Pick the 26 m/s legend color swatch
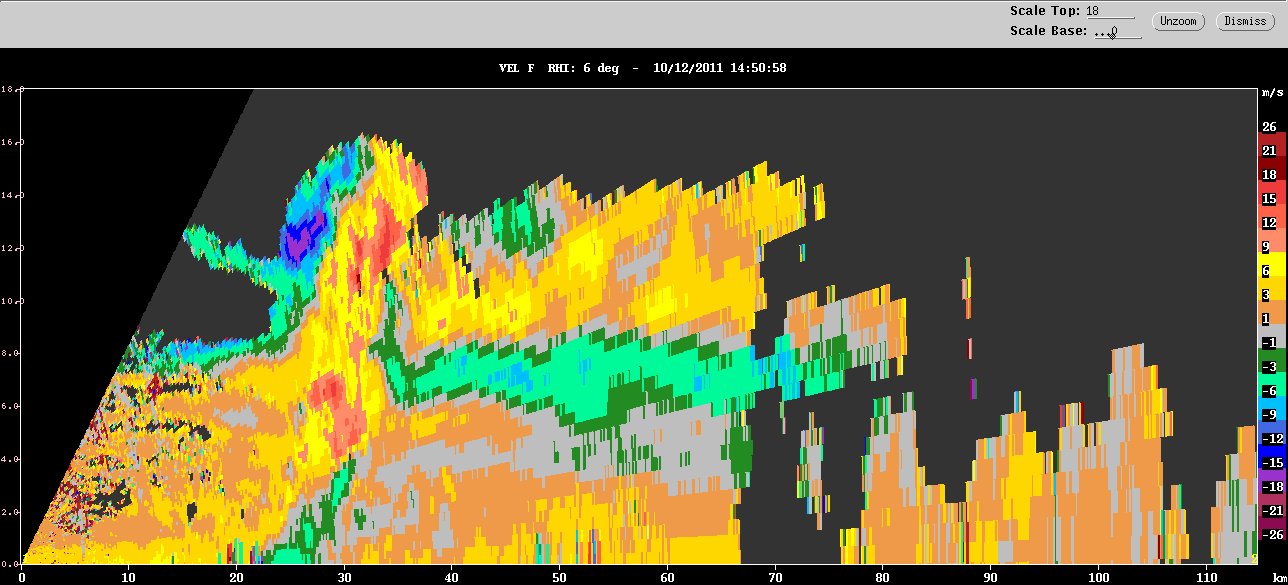This screenshot has height=585, width=1288. (x=1269, y=127)
